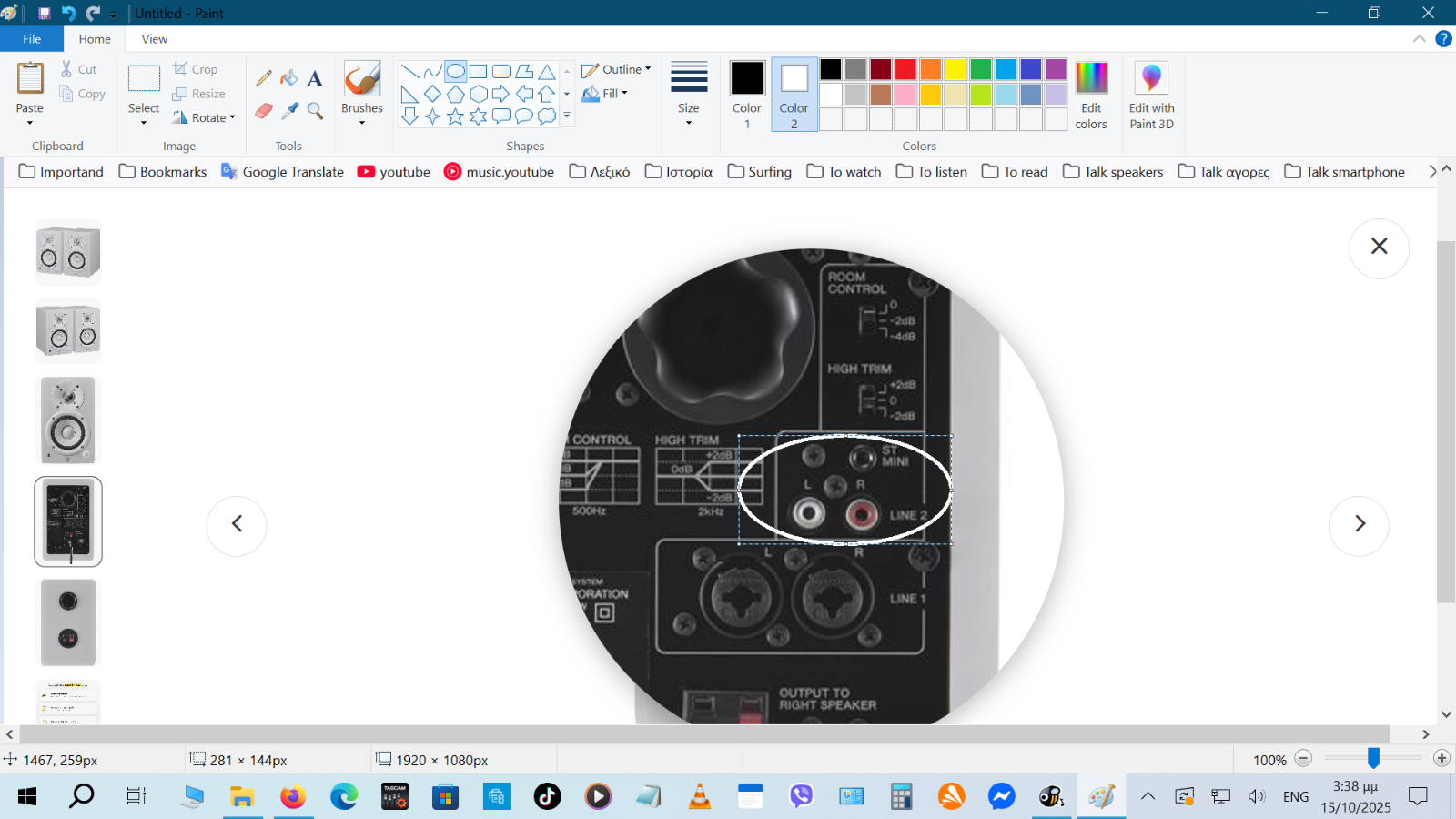The width and height of the screenshot is (1456, 819).
Task: Crop the image to the selection
Action: pyautogui.click(x=196, y=69)
